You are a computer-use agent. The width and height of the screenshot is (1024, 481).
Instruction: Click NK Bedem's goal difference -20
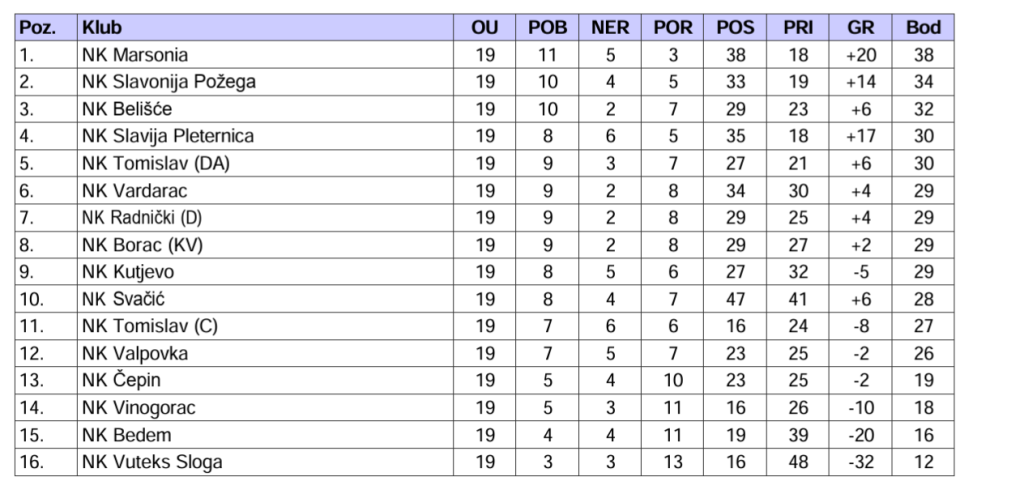click(x=860, y=434)
